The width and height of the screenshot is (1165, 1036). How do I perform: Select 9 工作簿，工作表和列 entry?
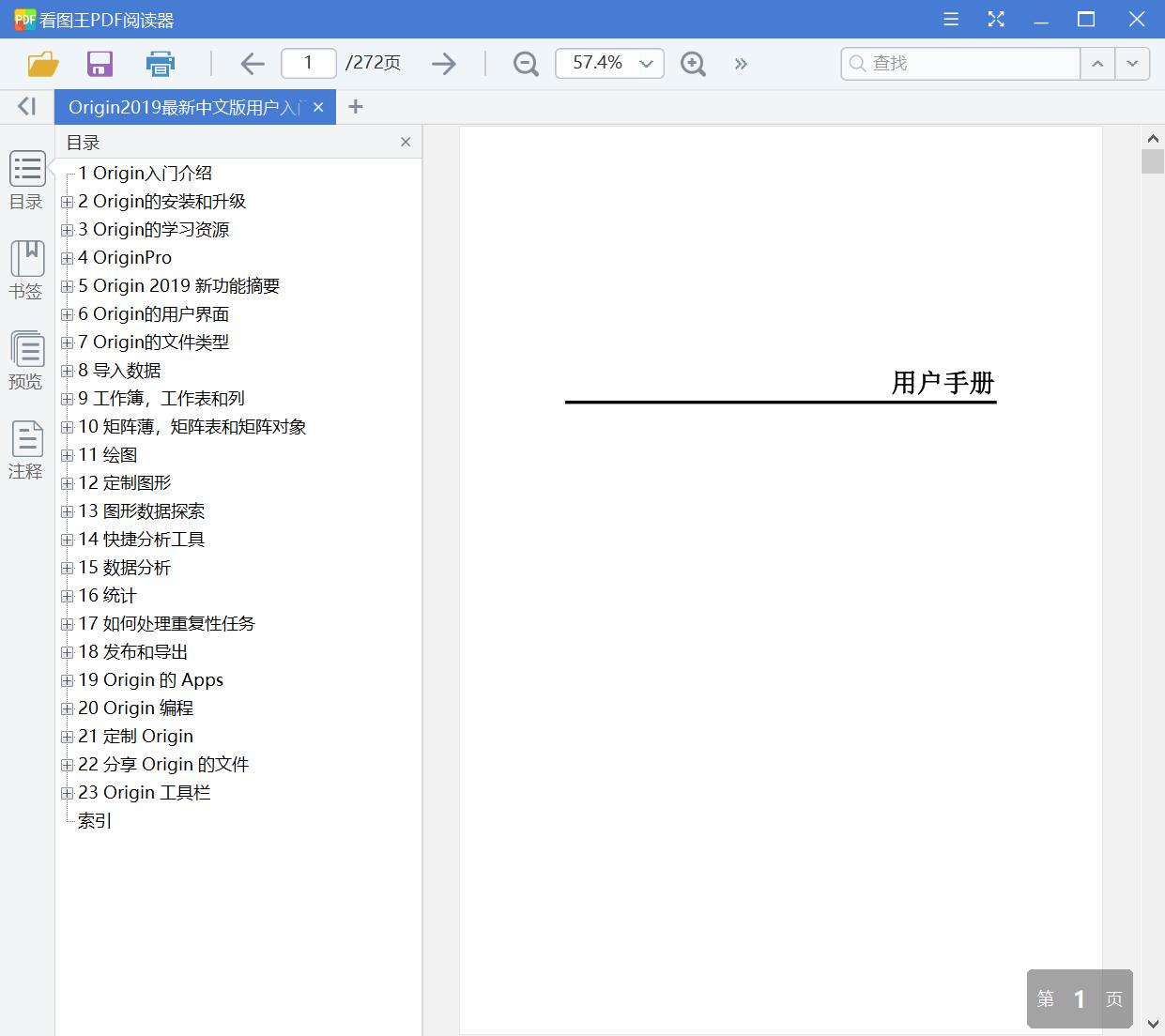coord(161,398)
